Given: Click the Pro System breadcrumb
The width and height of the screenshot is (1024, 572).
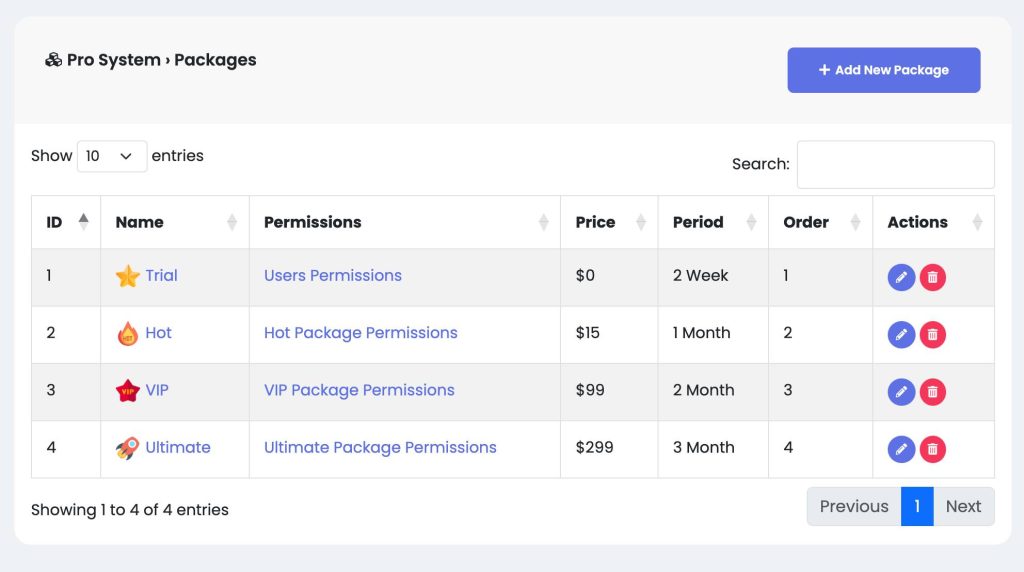Looking at the screenshot, I should tap(114, 60).
